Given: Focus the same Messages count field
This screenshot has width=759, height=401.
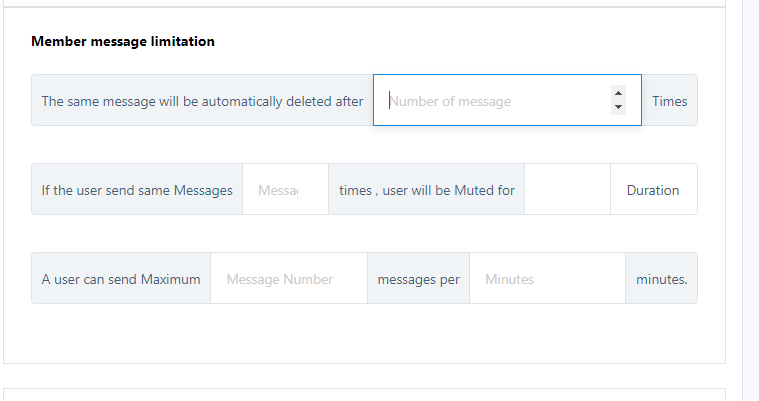Looking at the screenshot, I should pos(284,190).
